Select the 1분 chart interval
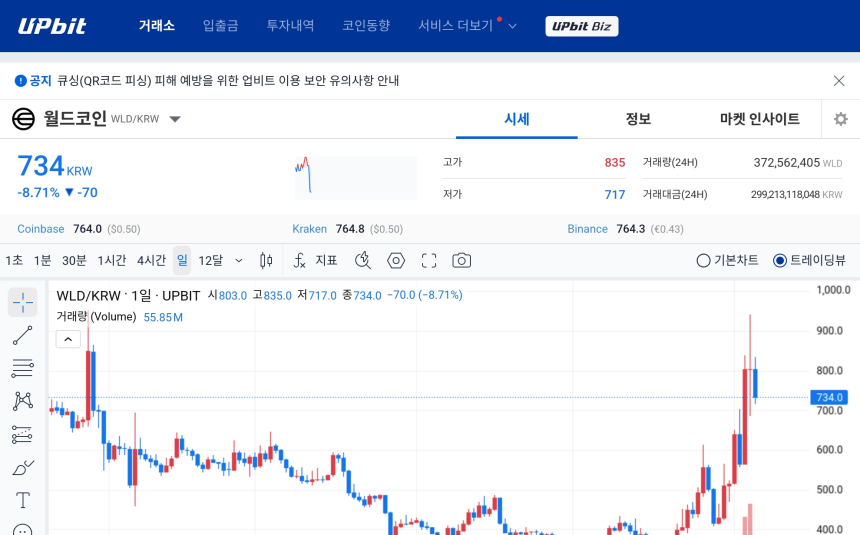This screenshot has height=535, width=860. [x=42, y=261]
